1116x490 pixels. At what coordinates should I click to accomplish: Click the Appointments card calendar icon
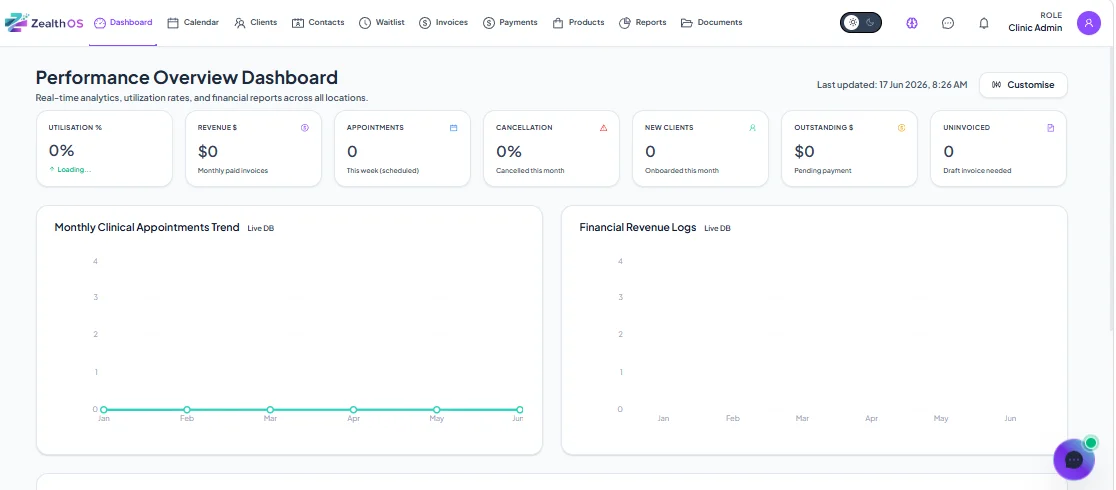[x=453, y=127]
